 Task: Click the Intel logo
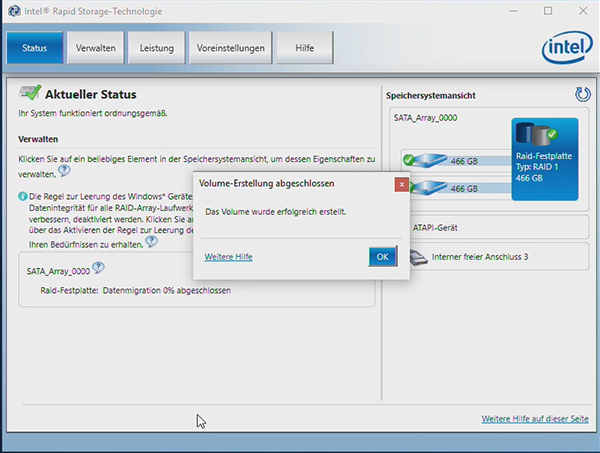point(567,47)
